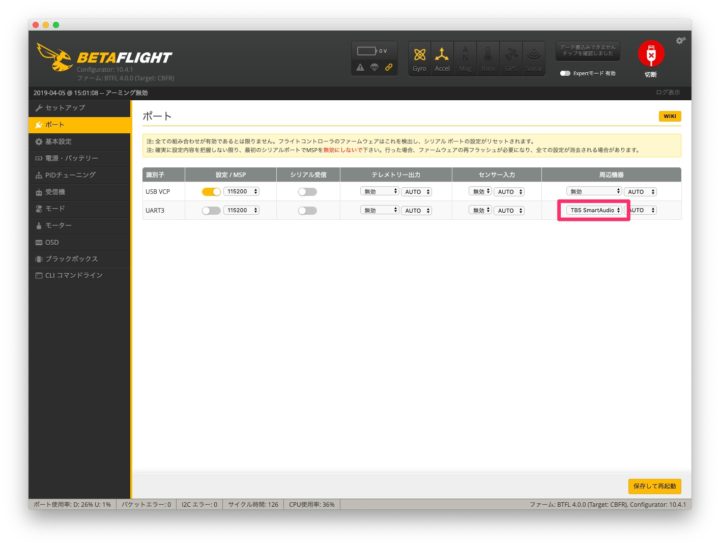The height and width of the screenshot is (547, 720).
Task: Enable MSP switch for UART3
Action: [x=211, y=210]
